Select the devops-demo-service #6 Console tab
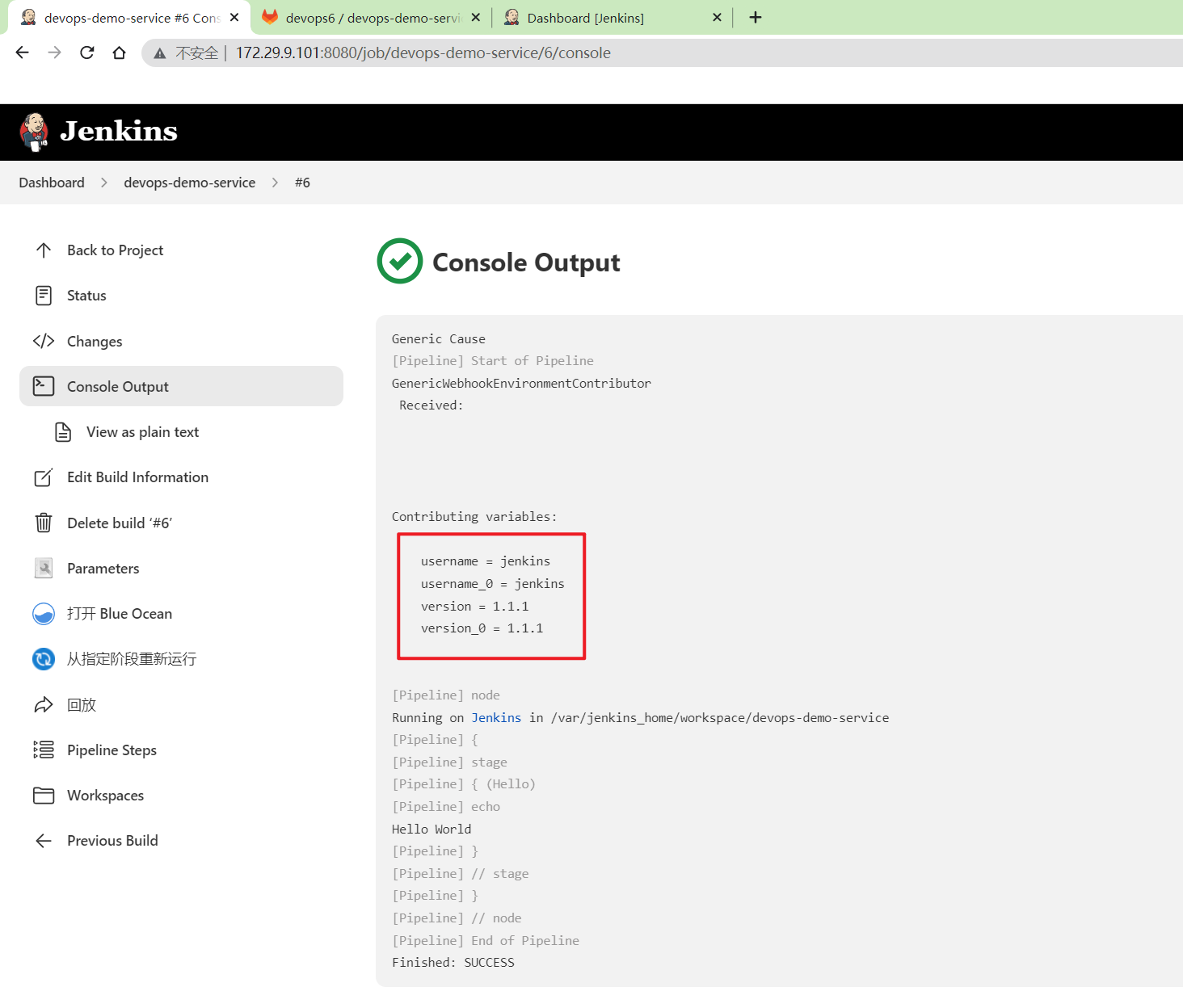 [131, 18]
